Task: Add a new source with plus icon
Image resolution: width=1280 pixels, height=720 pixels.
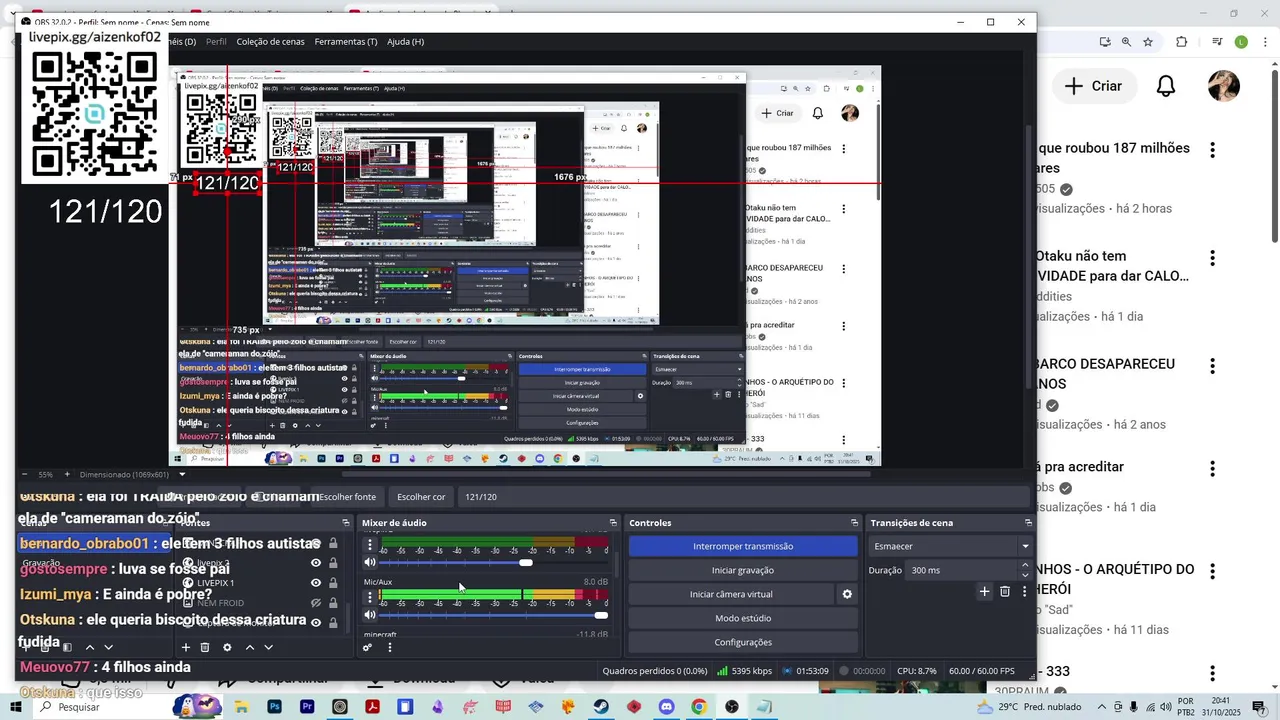Action: (185, 647)
